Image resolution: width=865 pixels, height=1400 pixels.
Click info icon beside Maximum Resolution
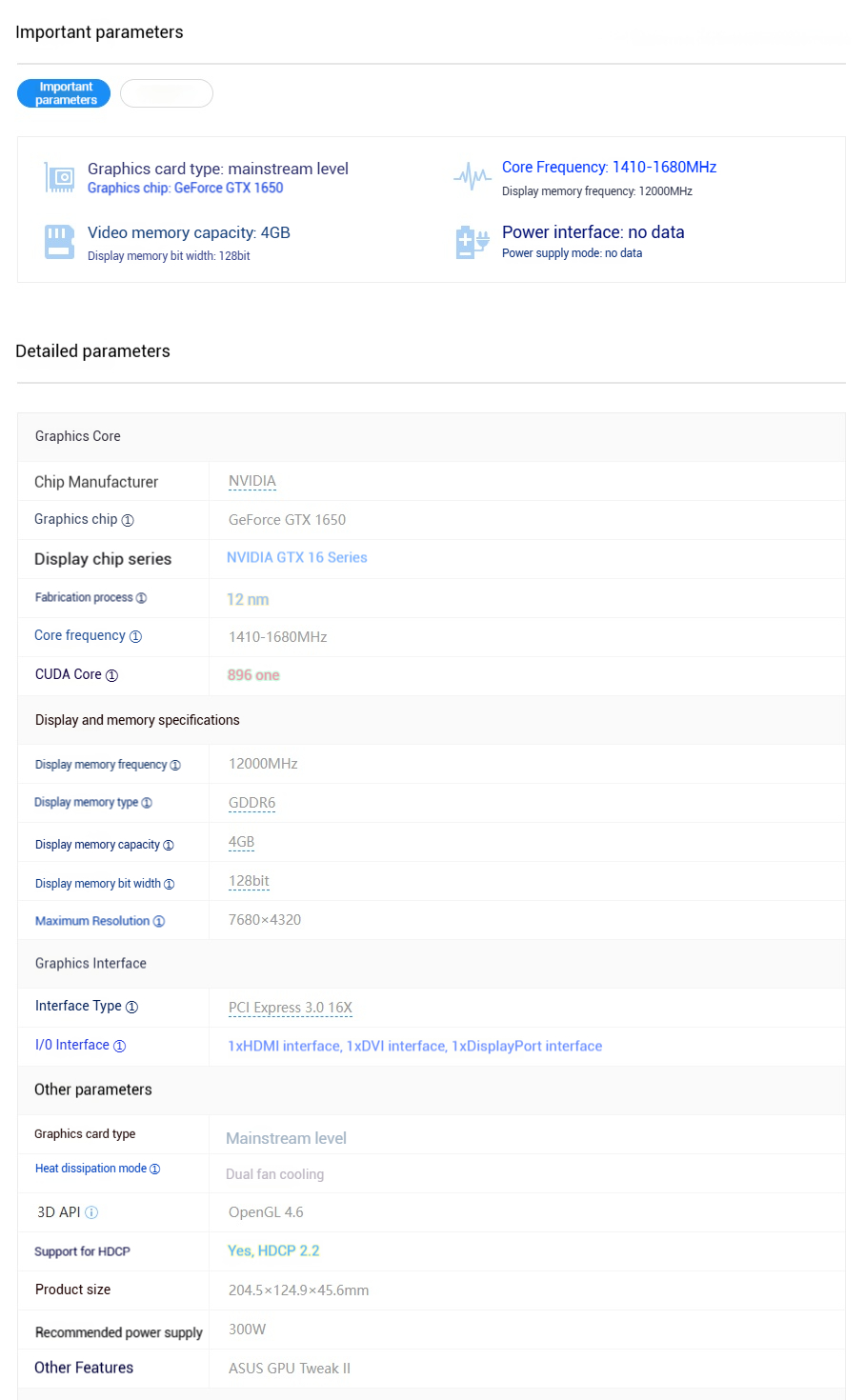(159, 921)
